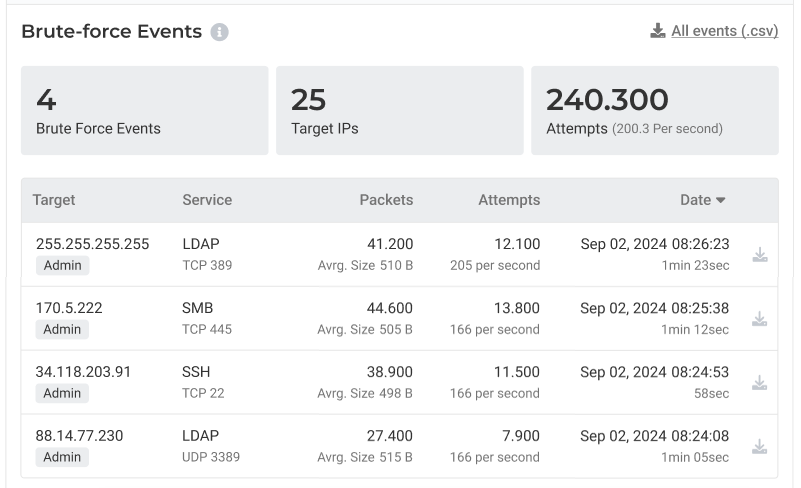The height and width of the screenshot is (488, 801).
Task: Sort by the Service column header
Action: [x=207, y=200]
